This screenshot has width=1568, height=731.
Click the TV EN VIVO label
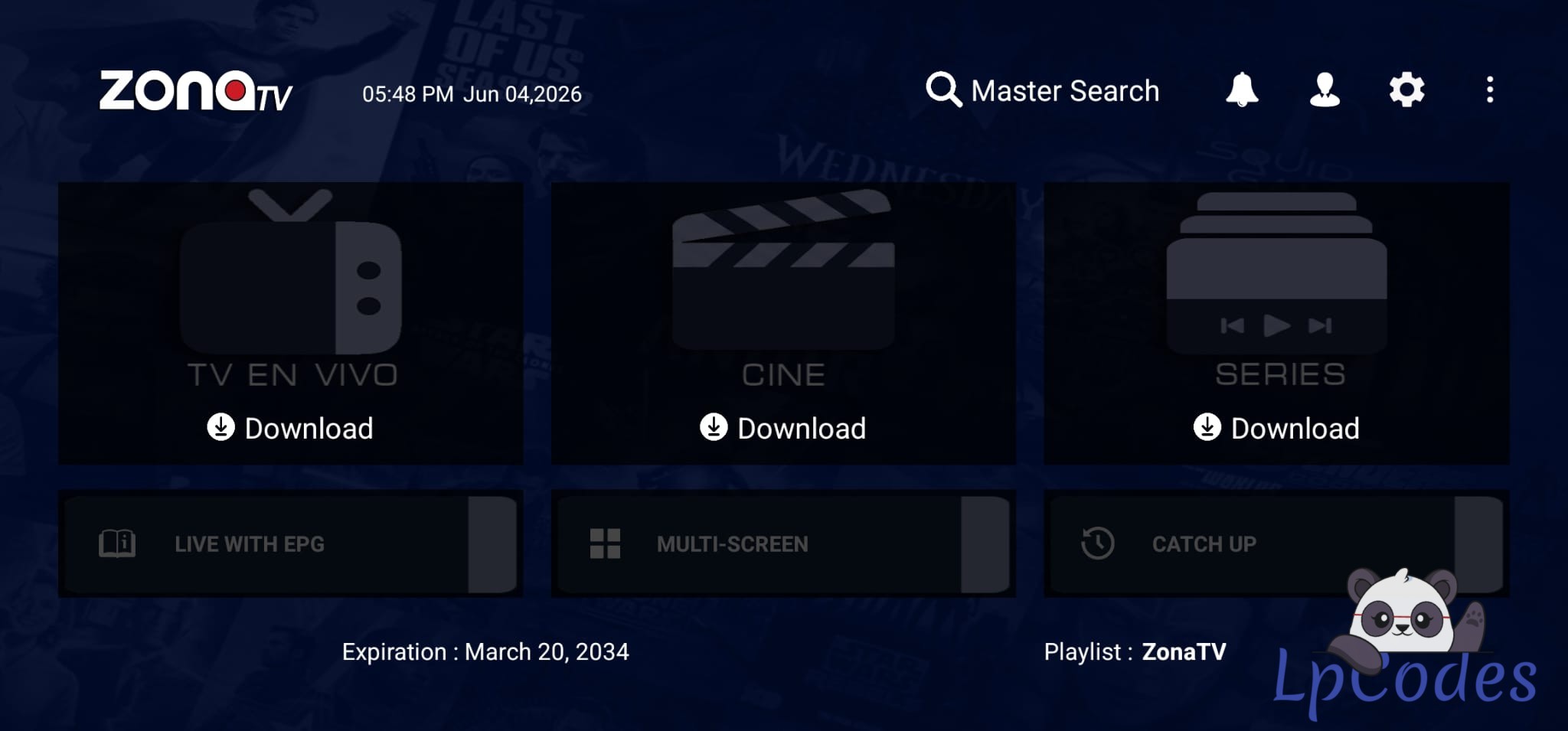[293, 375]
